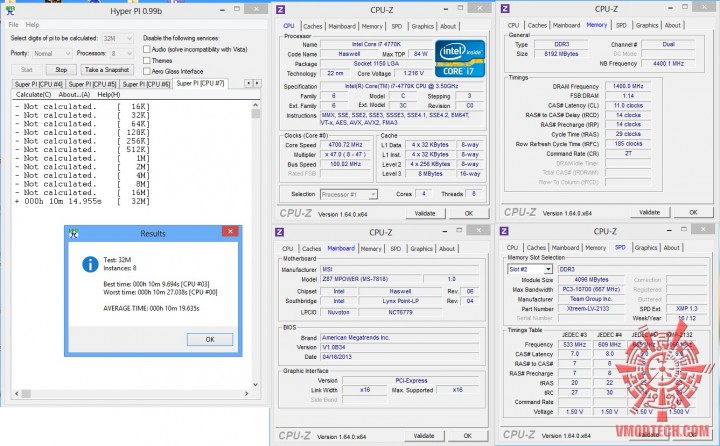Open CPU tab in top-right CPU-Z window
This screenshot has height=446, width=720.
tap(513, 25)
